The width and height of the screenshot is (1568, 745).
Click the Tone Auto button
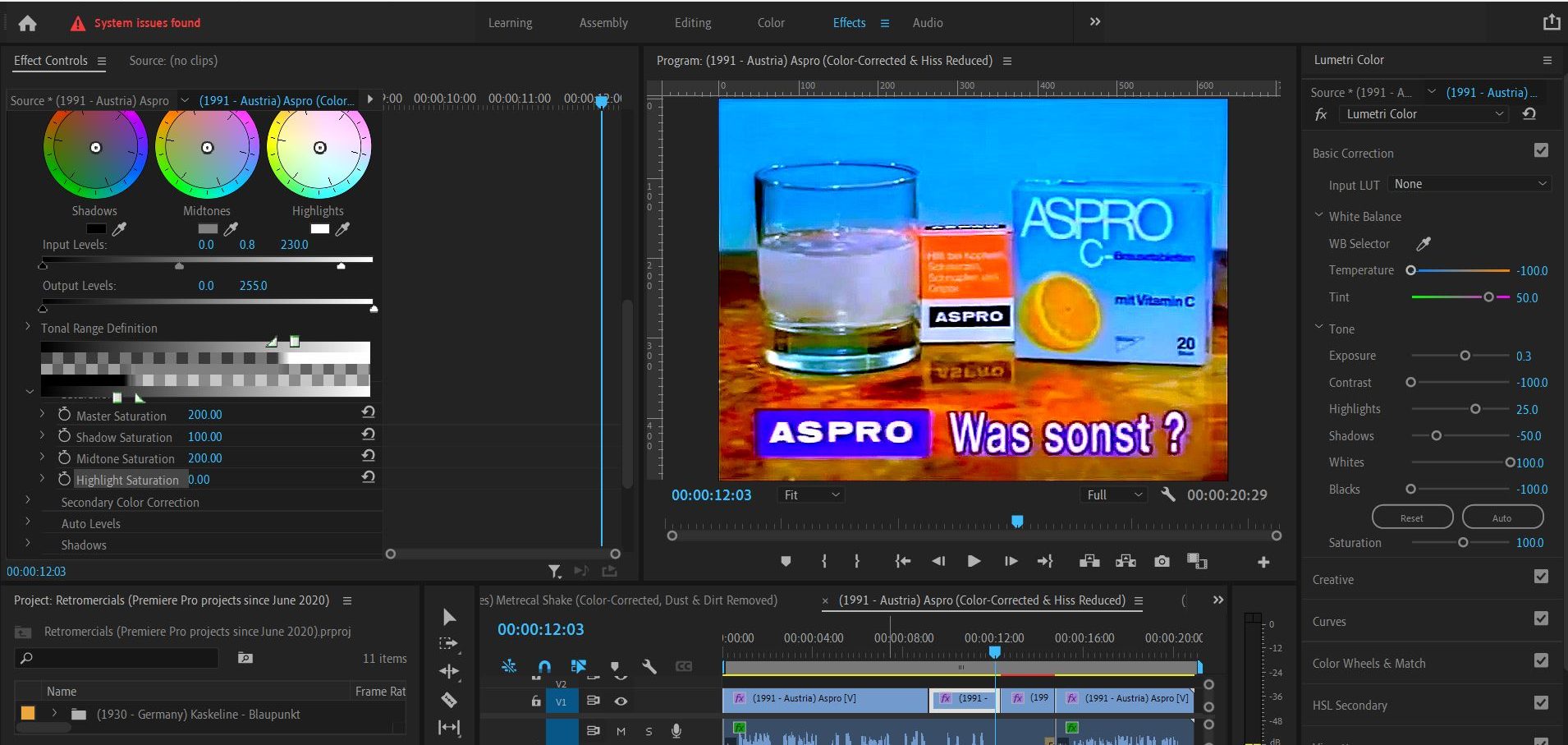point(1502,517)
